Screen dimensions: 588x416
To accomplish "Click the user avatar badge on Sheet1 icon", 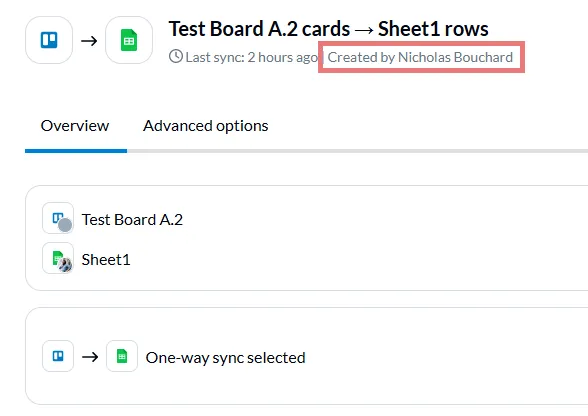I will pyautogui.click(x=65, y=265).
